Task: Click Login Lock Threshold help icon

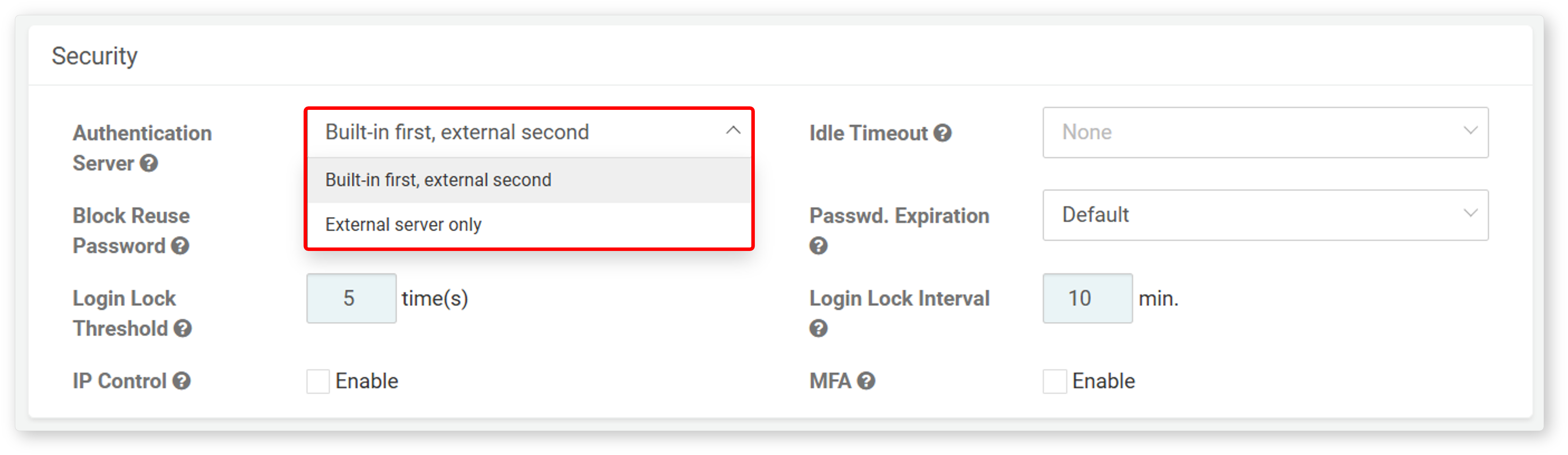Action: (x=182, y=328)
